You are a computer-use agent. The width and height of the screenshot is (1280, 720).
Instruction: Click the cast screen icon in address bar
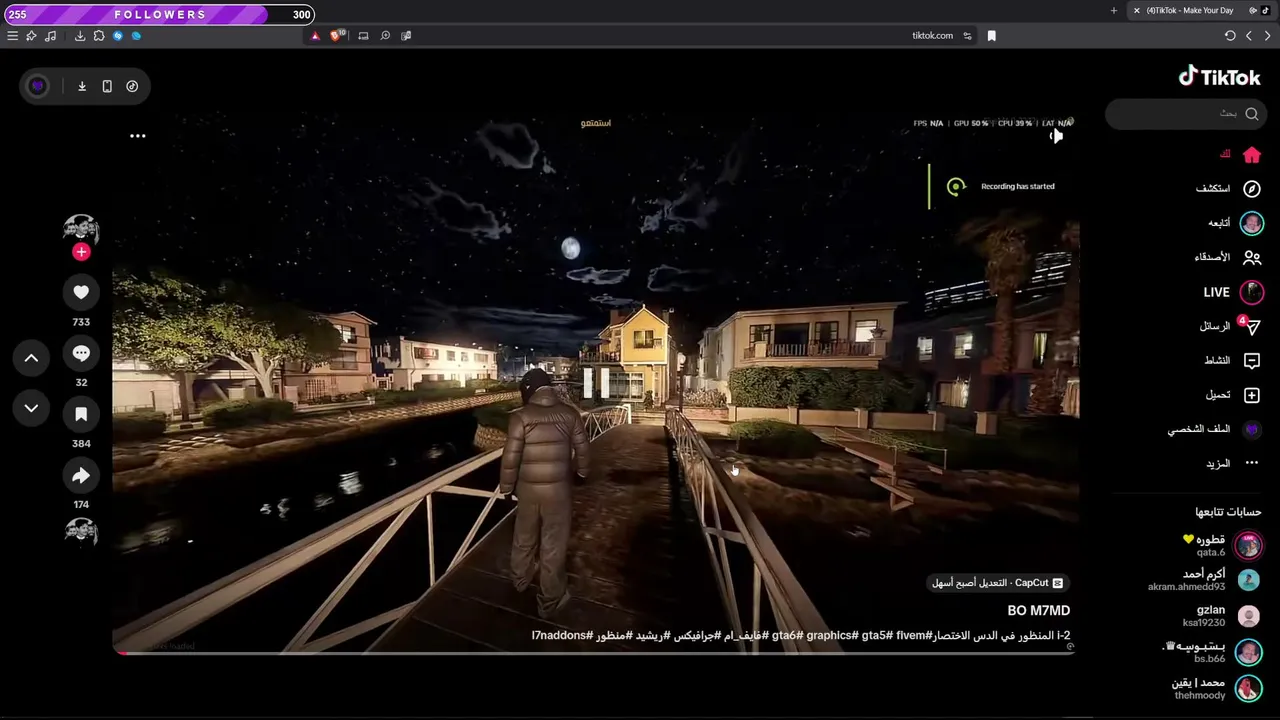click(363, 36)
